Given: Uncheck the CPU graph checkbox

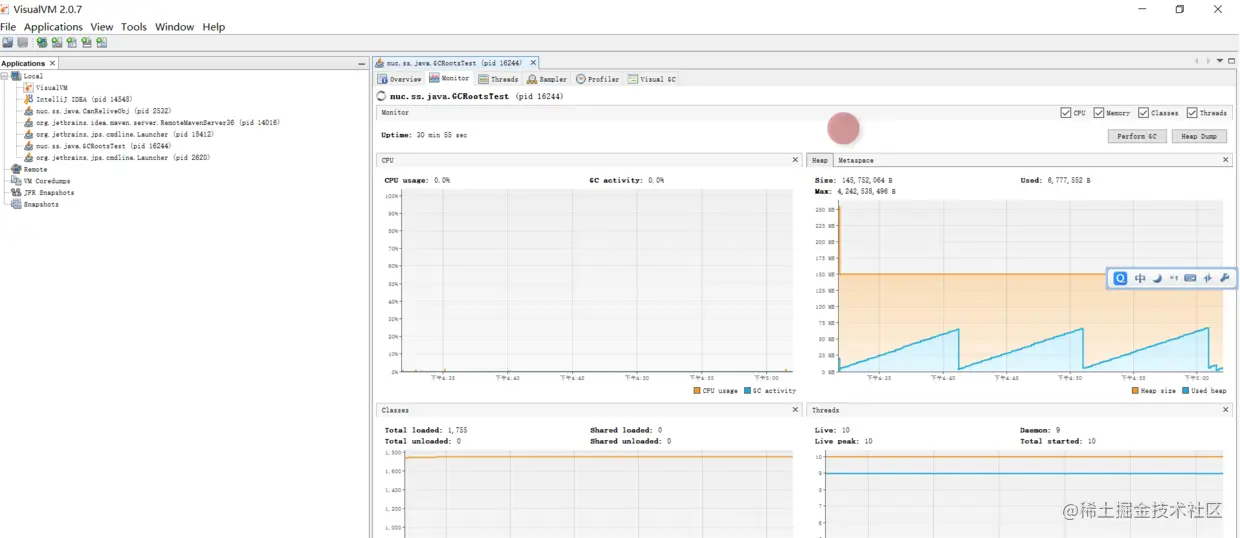Looking at the screenshot, I should [x=1066, y=113].
